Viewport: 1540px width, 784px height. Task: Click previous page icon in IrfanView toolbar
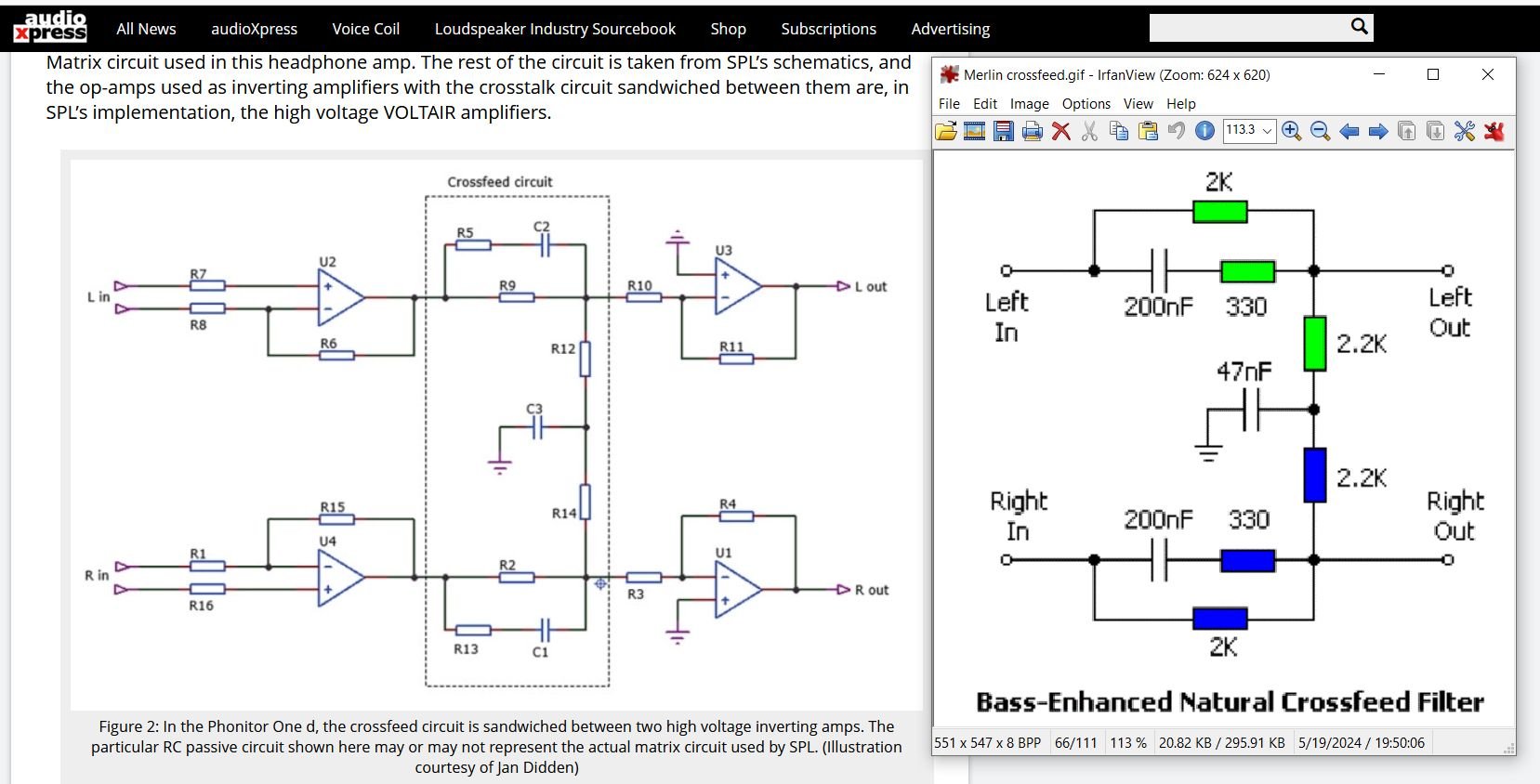pyautogui.click(x=1407, y=131)
